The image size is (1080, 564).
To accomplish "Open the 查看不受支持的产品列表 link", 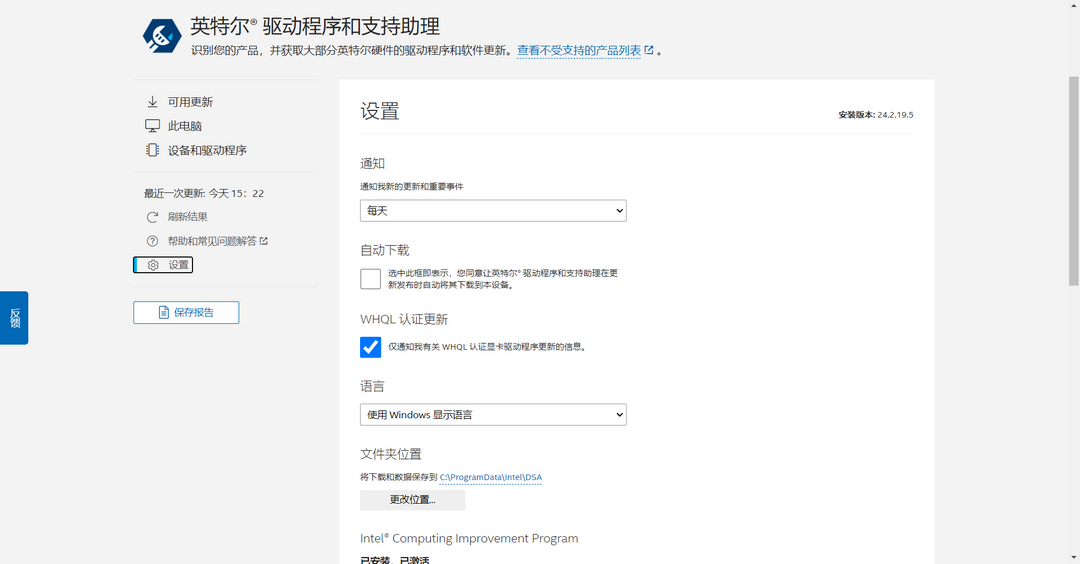I will (x=579, y=50).
